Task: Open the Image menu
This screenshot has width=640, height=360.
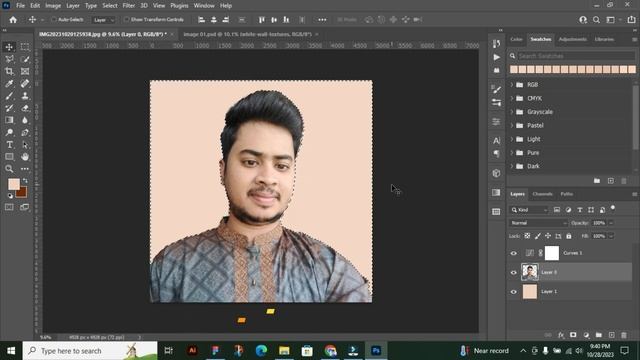Action: click(53, 6)
